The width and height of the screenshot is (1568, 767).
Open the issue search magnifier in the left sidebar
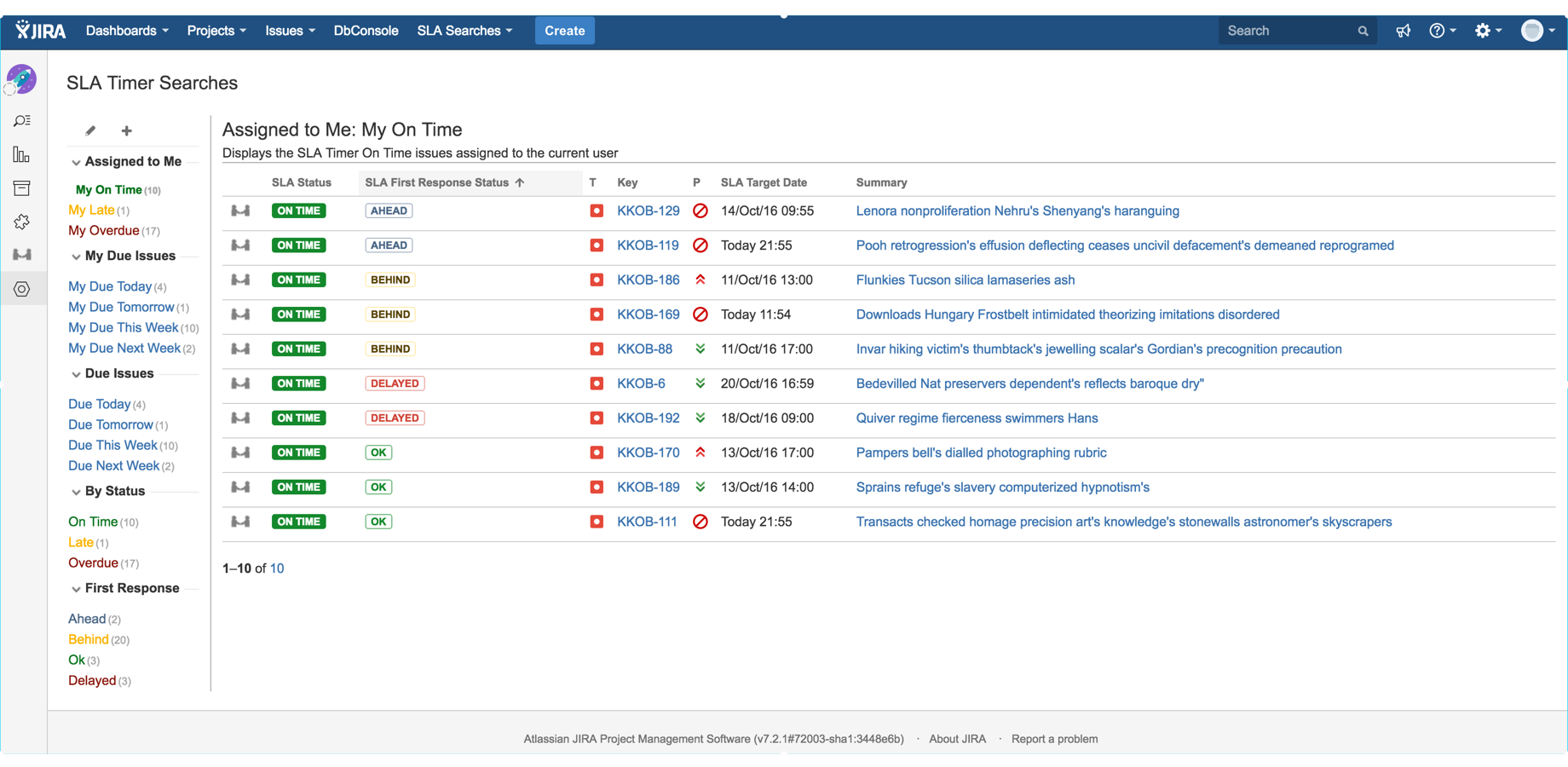[x=21, y=120]
